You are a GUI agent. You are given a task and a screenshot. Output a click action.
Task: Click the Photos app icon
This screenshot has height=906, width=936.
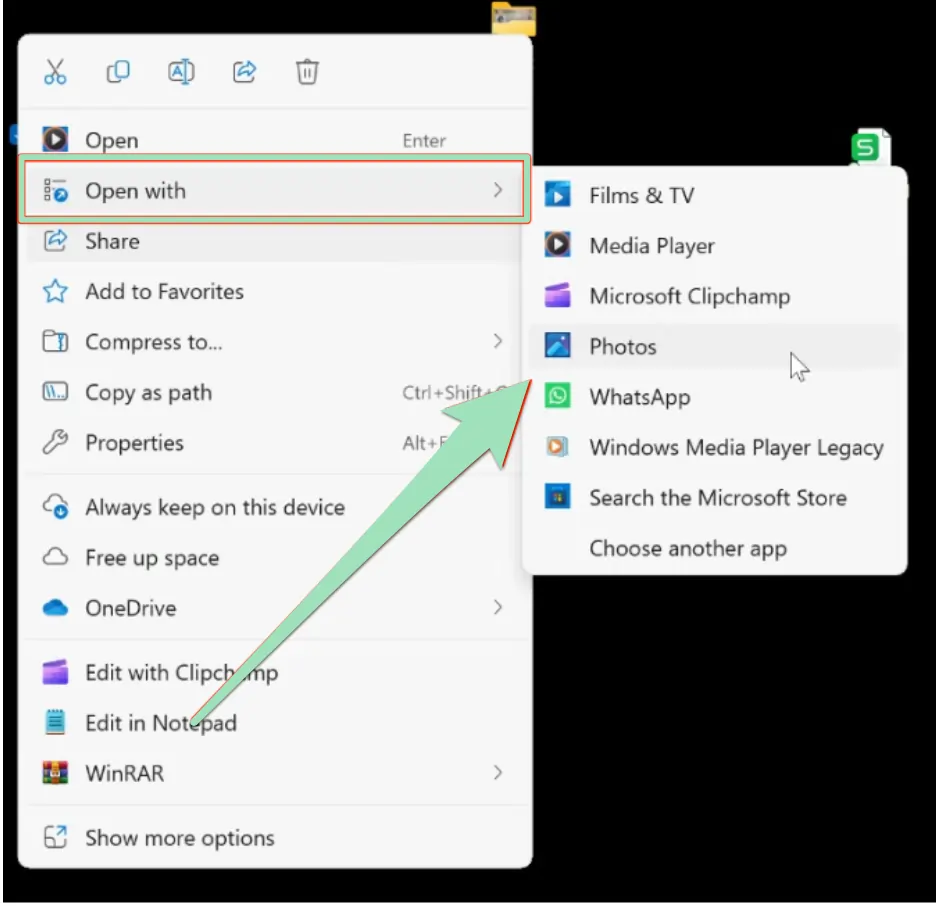pos(558,346)
